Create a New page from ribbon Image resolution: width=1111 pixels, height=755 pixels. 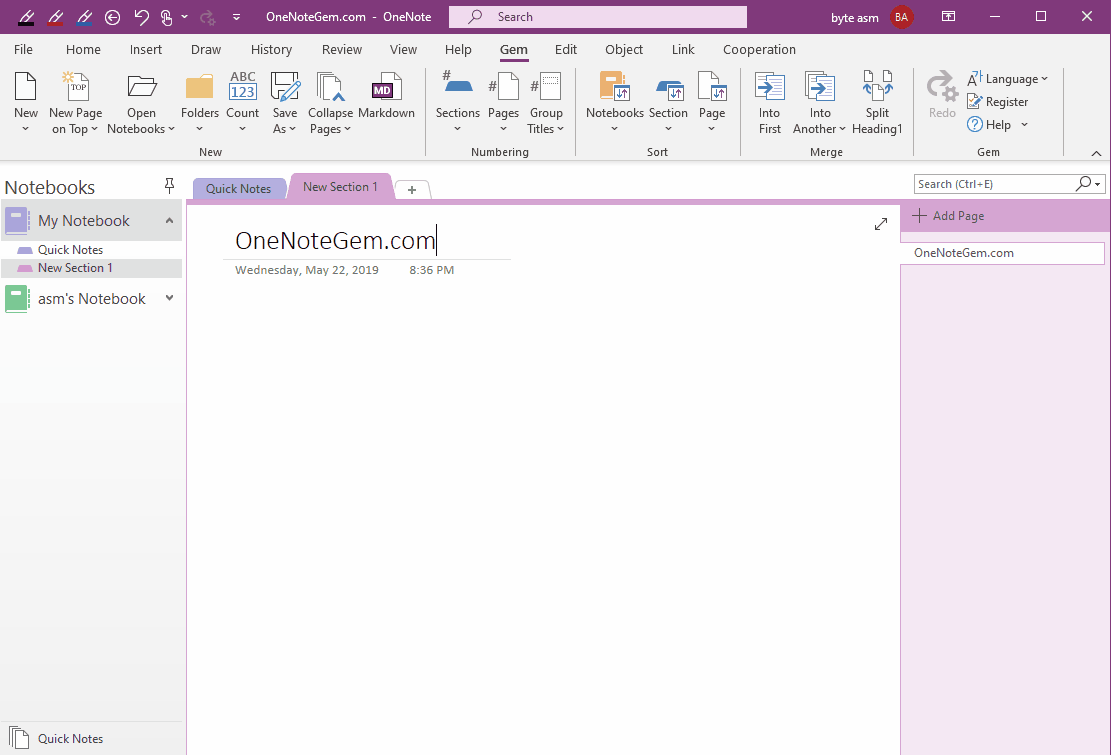tap(26, 103)
